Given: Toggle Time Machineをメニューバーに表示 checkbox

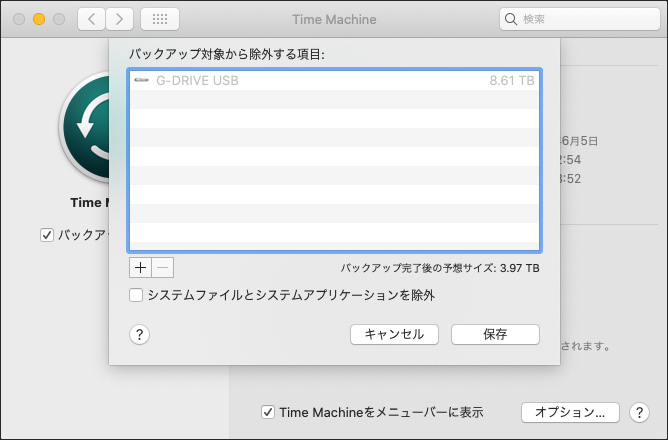Looking at the screenshot, I should pyautogui.click(x=268, y=412).
